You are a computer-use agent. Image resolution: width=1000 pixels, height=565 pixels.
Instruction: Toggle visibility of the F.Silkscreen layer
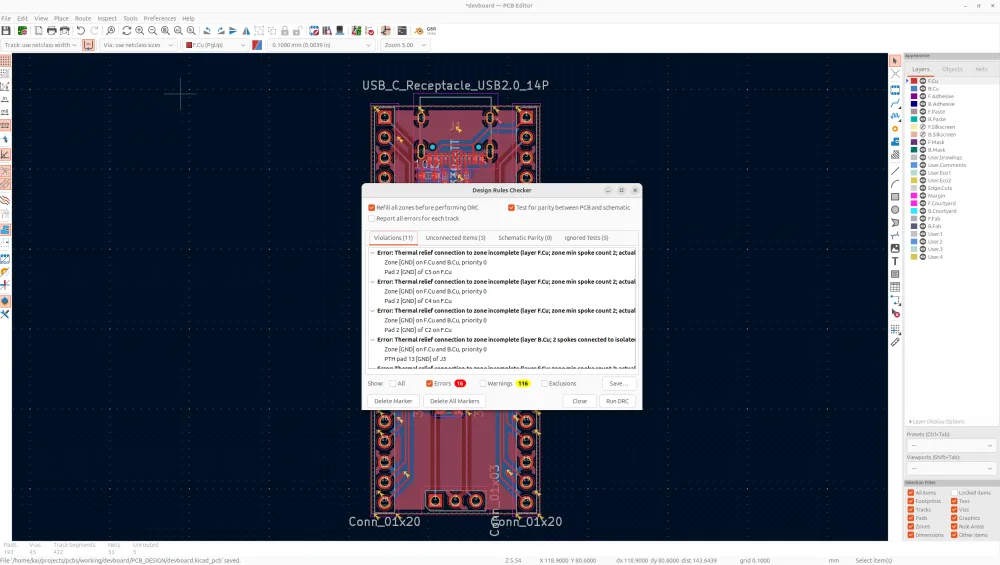(923, 127)
